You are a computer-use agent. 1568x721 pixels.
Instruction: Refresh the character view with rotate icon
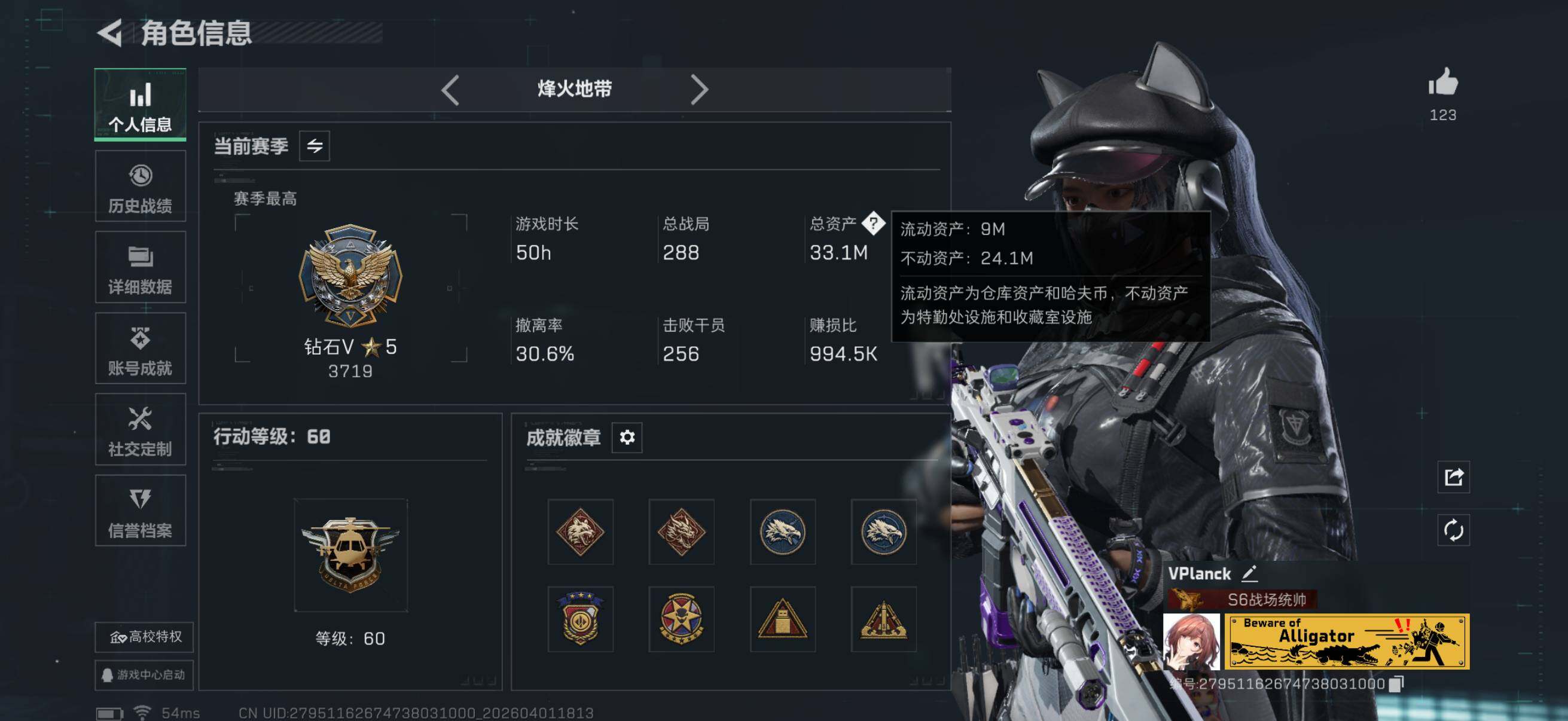(1454, 530)
